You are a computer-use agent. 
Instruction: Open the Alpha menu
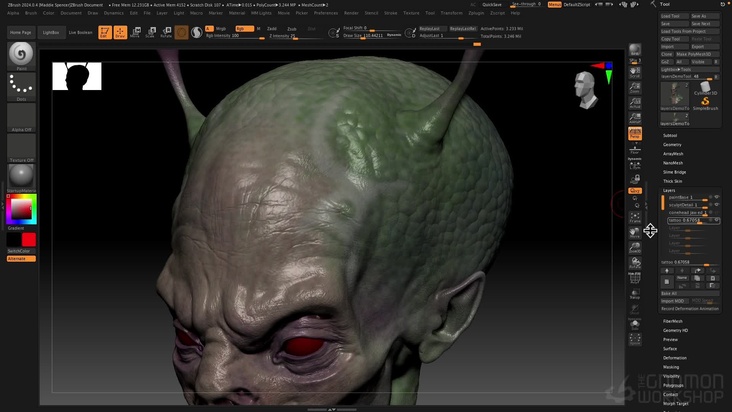pos(13,13)
